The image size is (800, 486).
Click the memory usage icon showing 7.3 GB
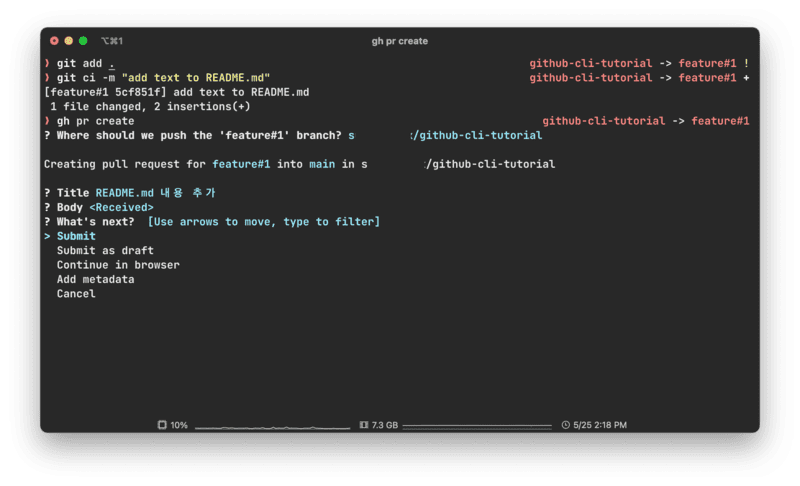tap(363, 425)
